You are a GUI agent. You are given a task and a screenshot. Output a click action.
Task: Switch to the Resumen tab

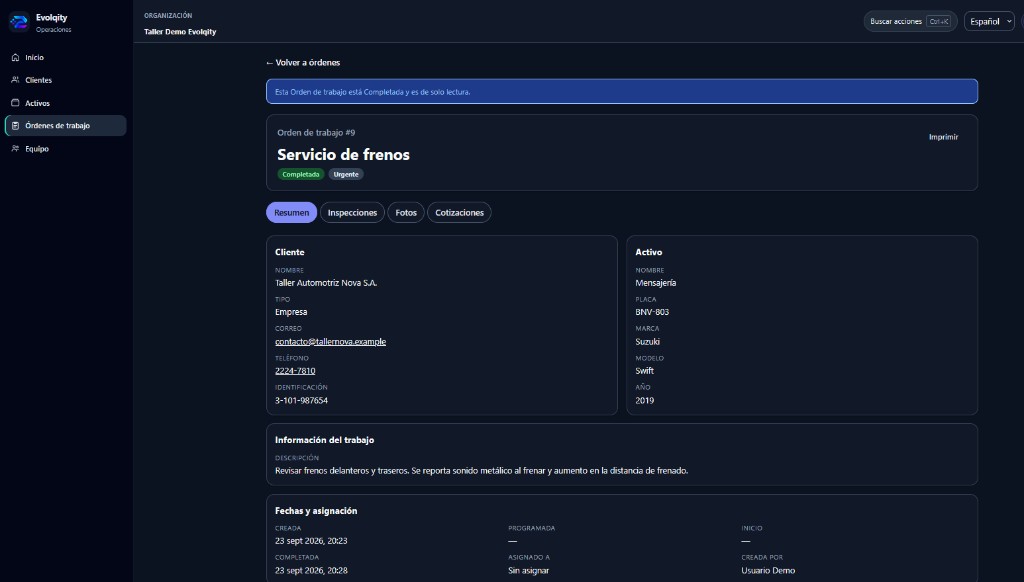pos(291,212)
